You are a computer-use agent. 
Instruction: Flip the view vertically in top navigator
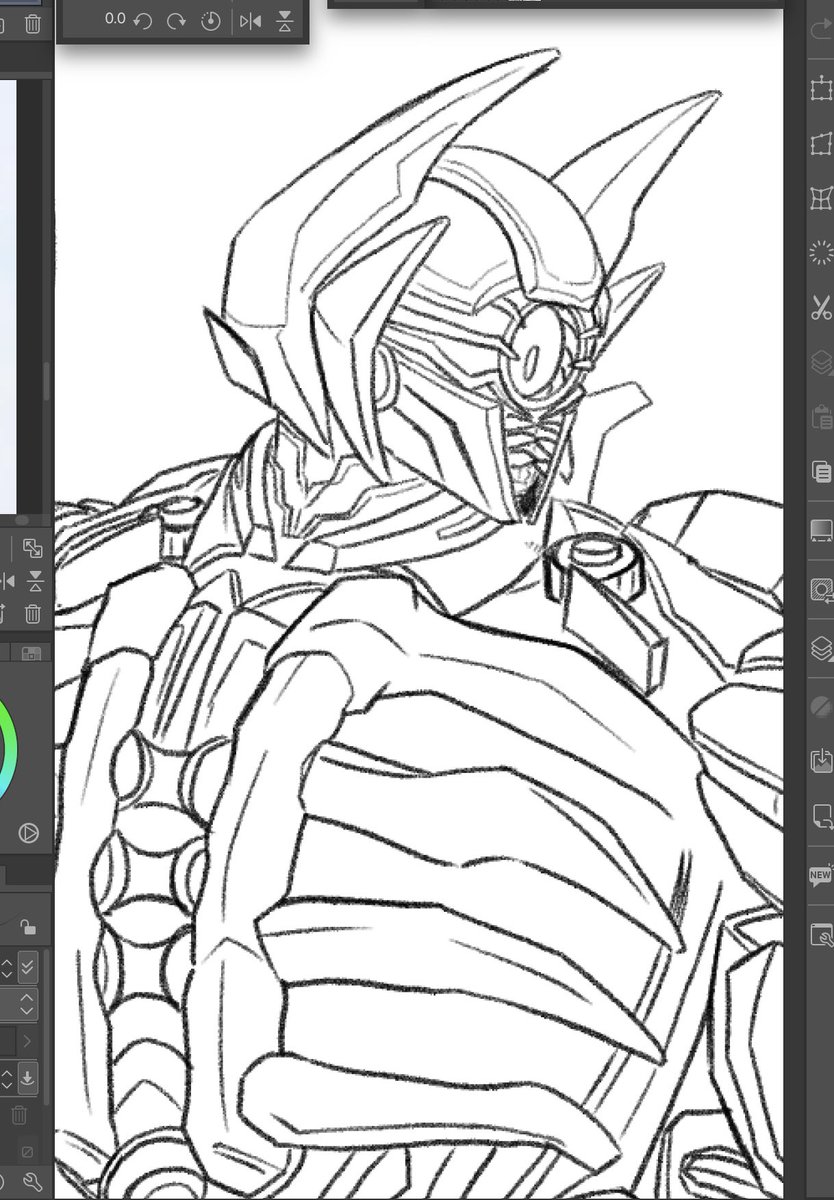(285, 20)
